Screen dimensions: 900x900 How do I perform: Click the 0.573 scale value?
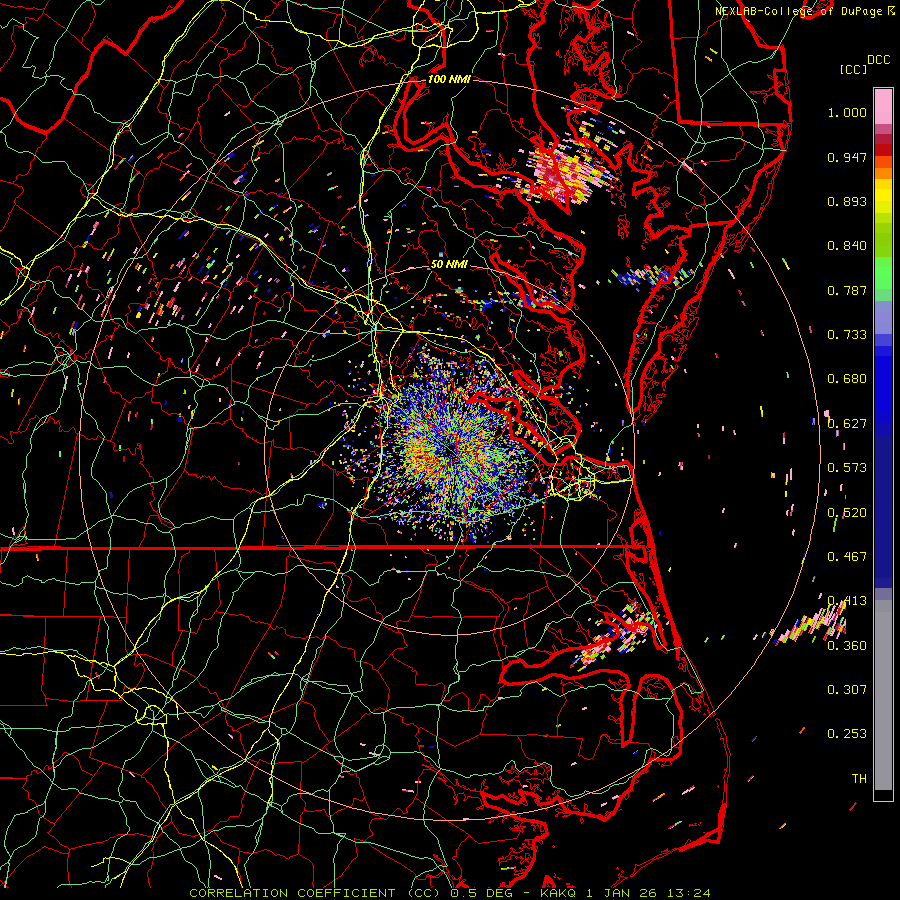(847, 468)
